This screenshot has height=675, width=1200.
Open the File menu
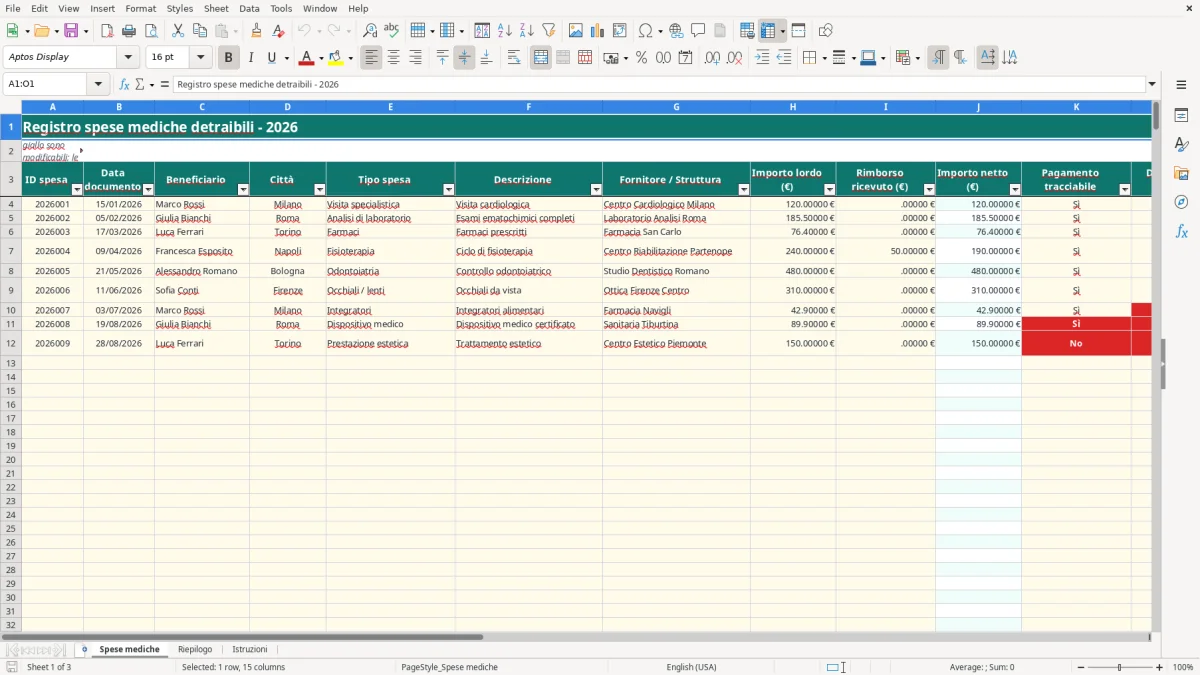pyautogui.click(x=13, y=8)
